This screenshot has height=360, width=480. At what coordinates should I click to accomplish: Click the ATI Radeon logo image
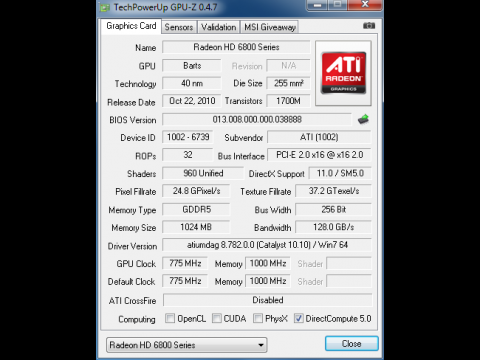click(343, 73)
